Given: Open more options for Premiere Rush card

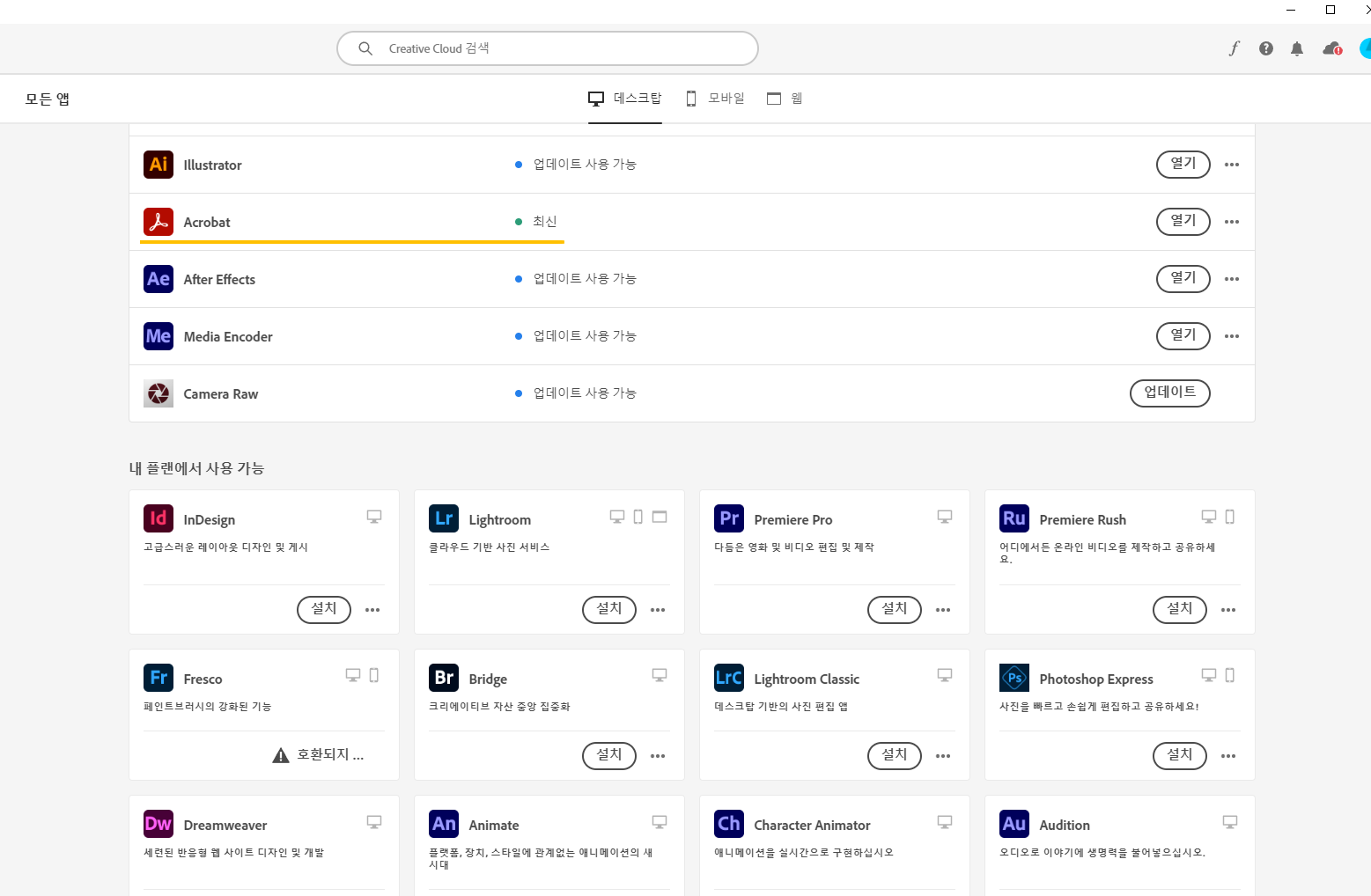Looking at the screenshot, I should 1228,610.
